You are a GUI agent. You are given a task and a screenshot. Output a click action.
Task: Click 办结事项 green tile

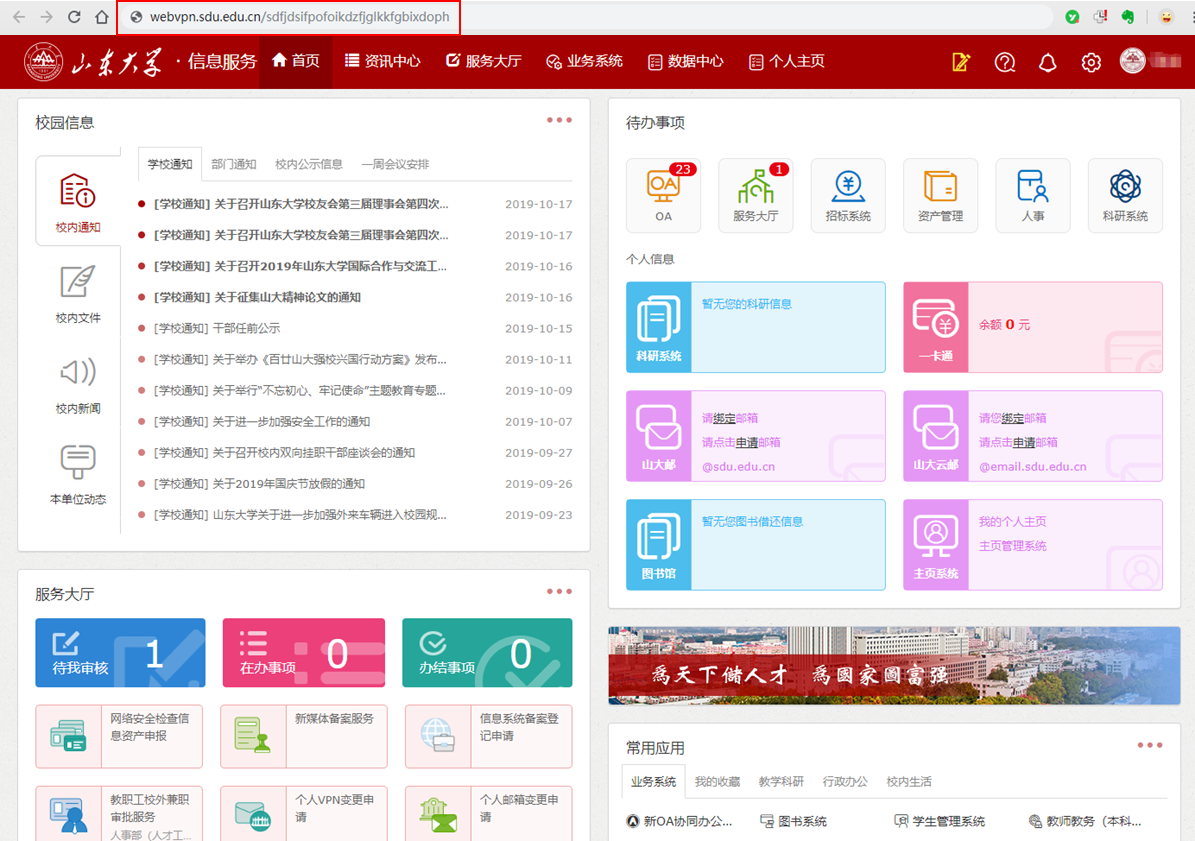pos(487,653)
